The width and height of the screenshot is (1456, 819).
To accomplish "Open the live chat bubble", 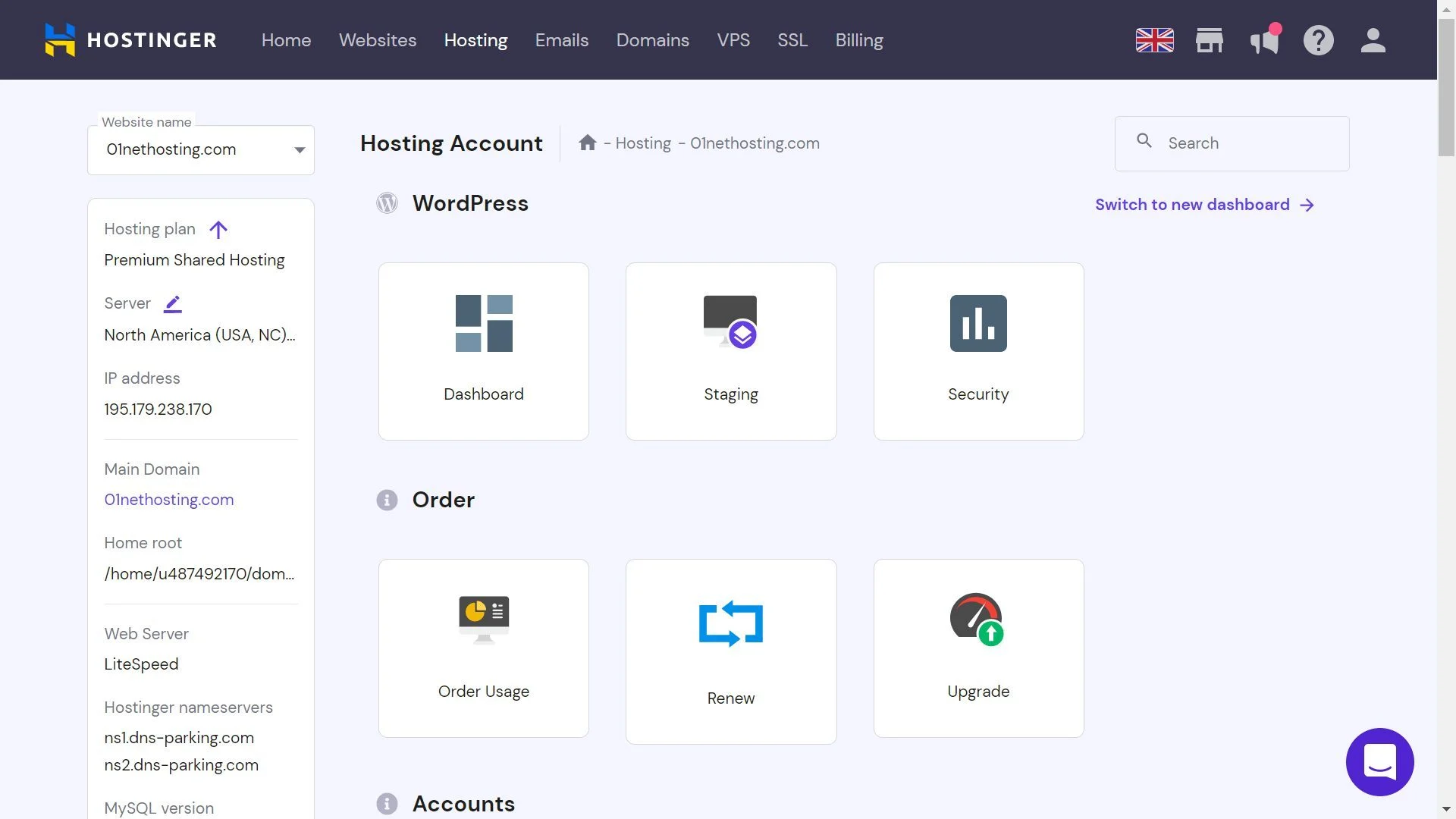I will click(1379, 762).
